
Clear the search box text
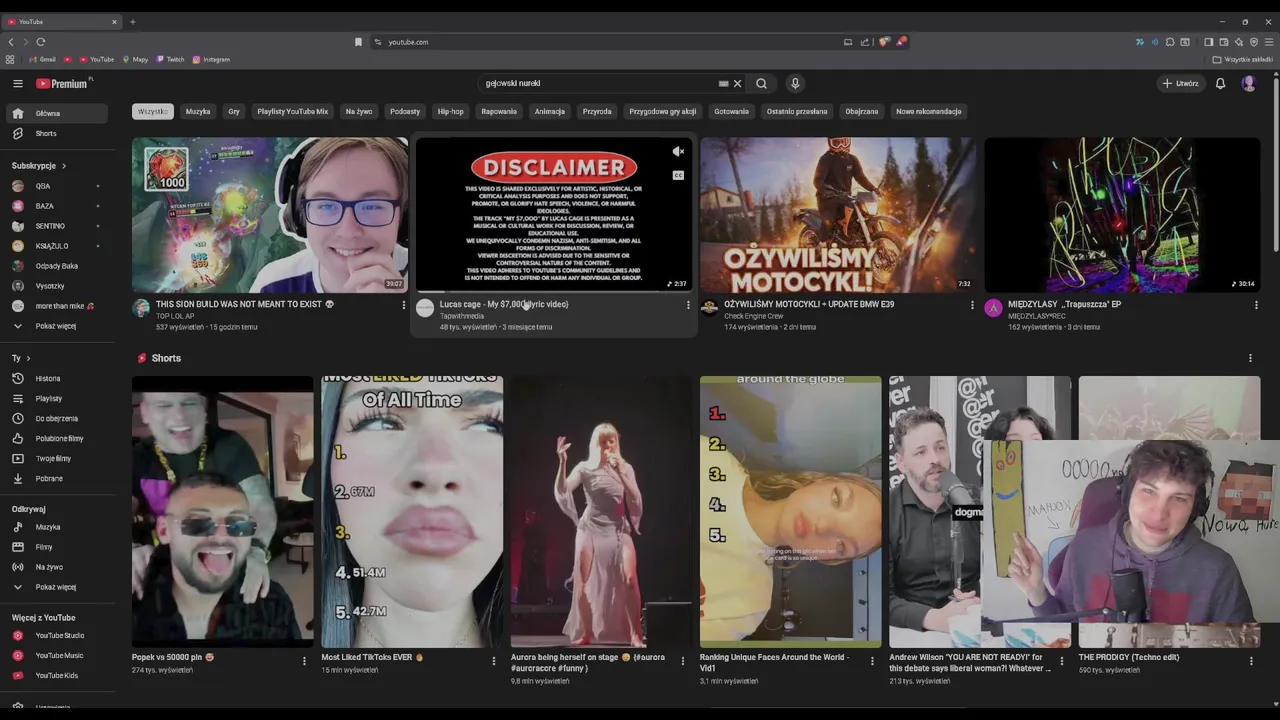(x=737, y=84)
